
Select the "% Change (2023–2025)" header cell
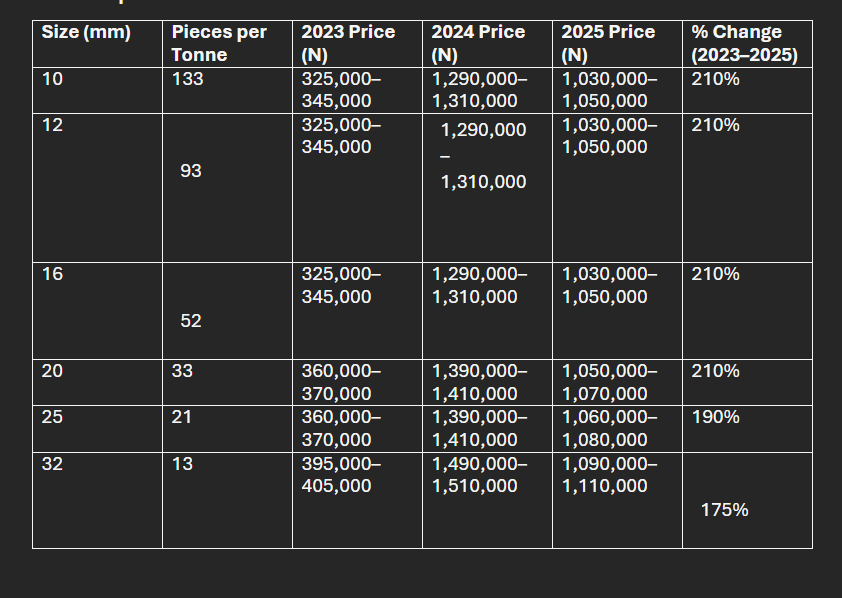click(744, 43)
